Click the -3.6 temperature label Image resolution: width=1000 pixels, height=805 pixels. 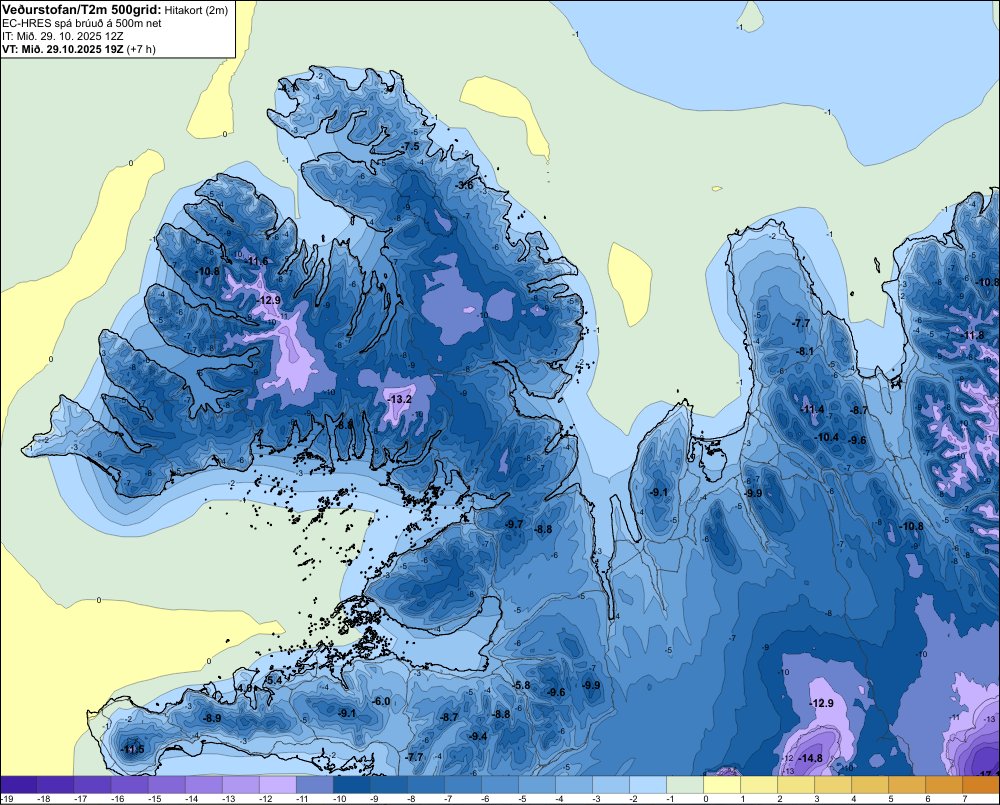click(465, 185)
